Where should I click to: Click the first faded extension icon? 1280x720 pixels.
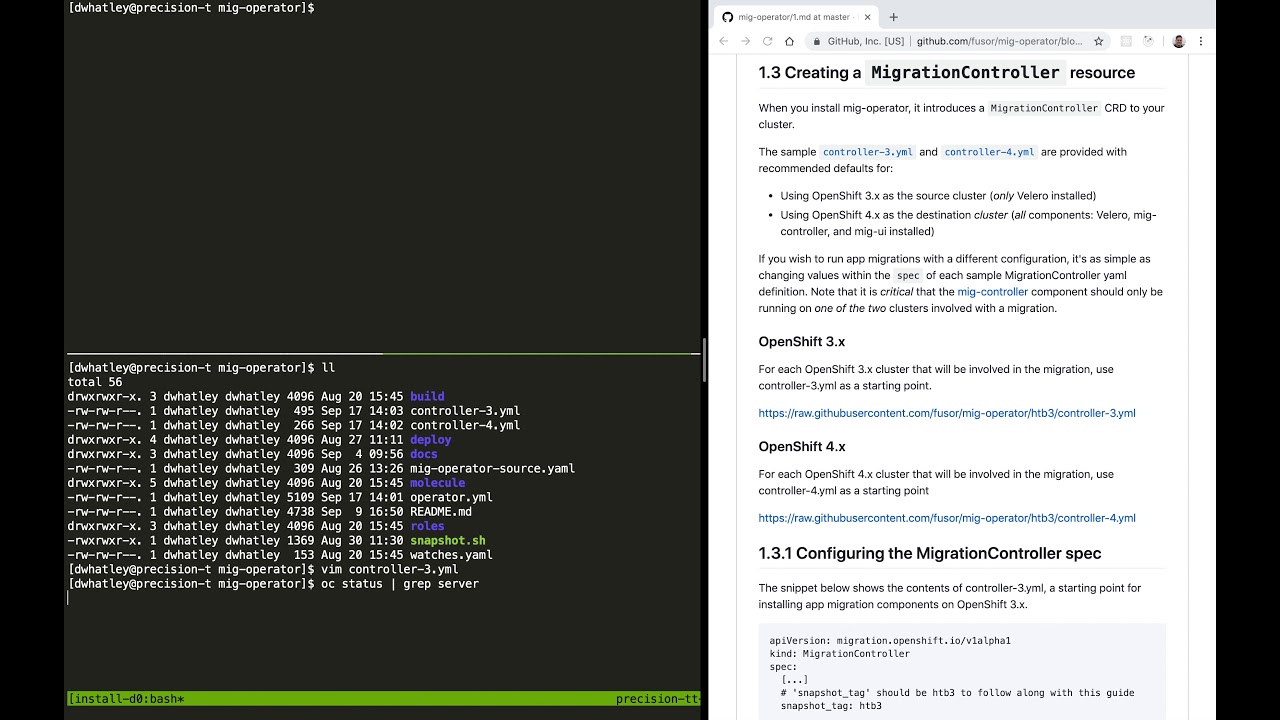[x=1125, y=41]
